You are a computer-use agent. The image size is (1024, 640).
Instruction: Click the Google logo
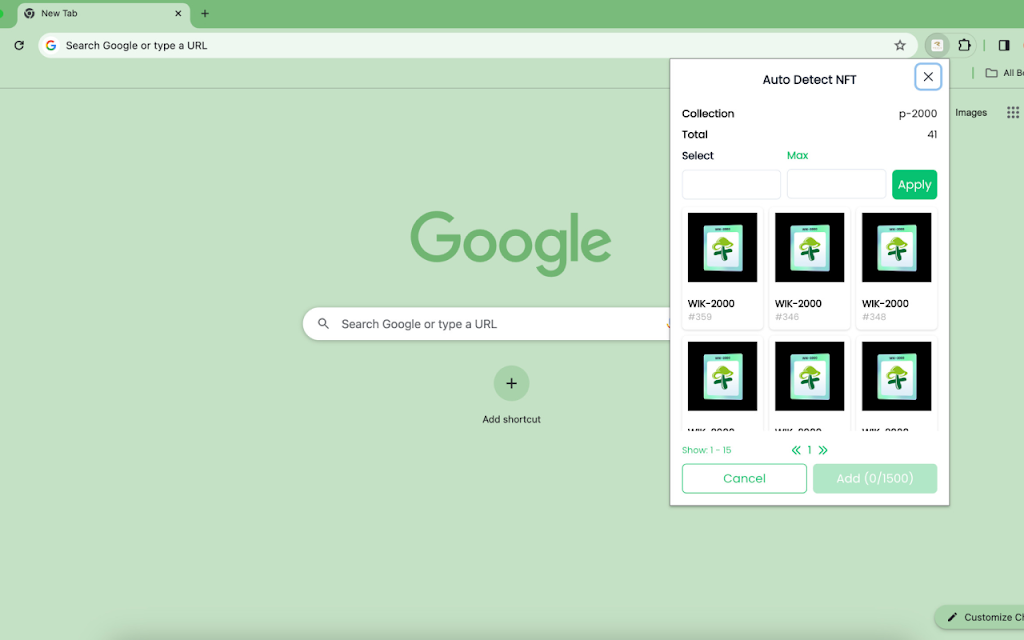click(511, 242)
